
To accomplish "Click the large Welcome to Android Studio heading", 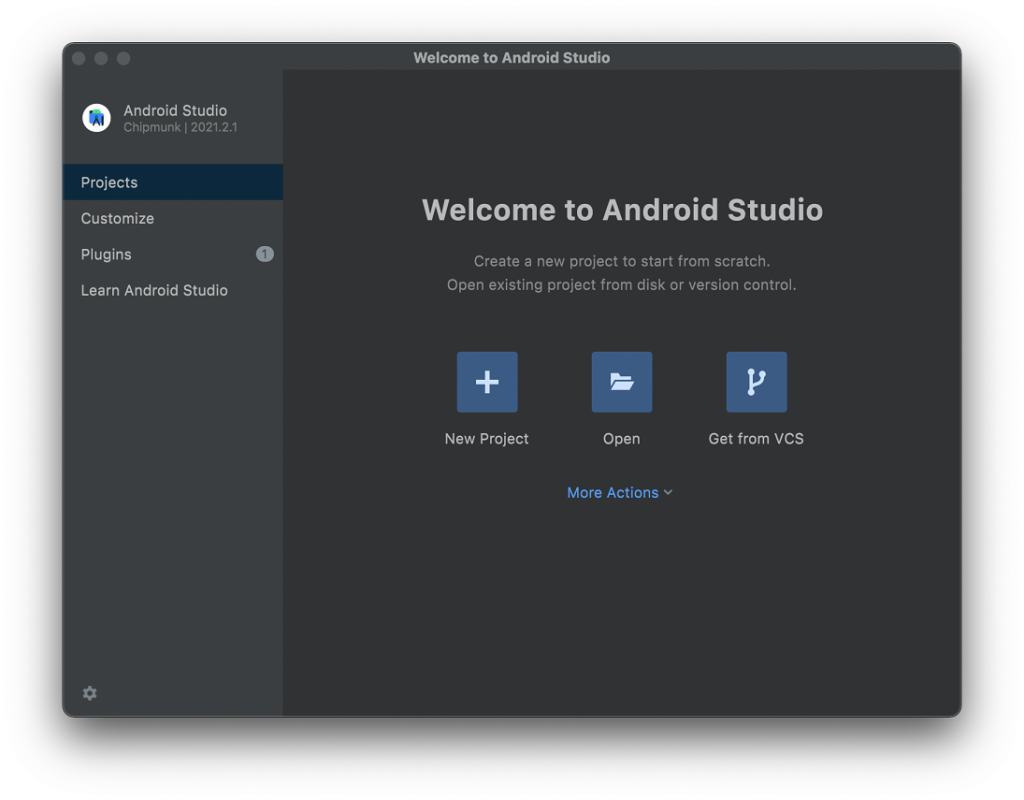I will (x=622, y=210).
